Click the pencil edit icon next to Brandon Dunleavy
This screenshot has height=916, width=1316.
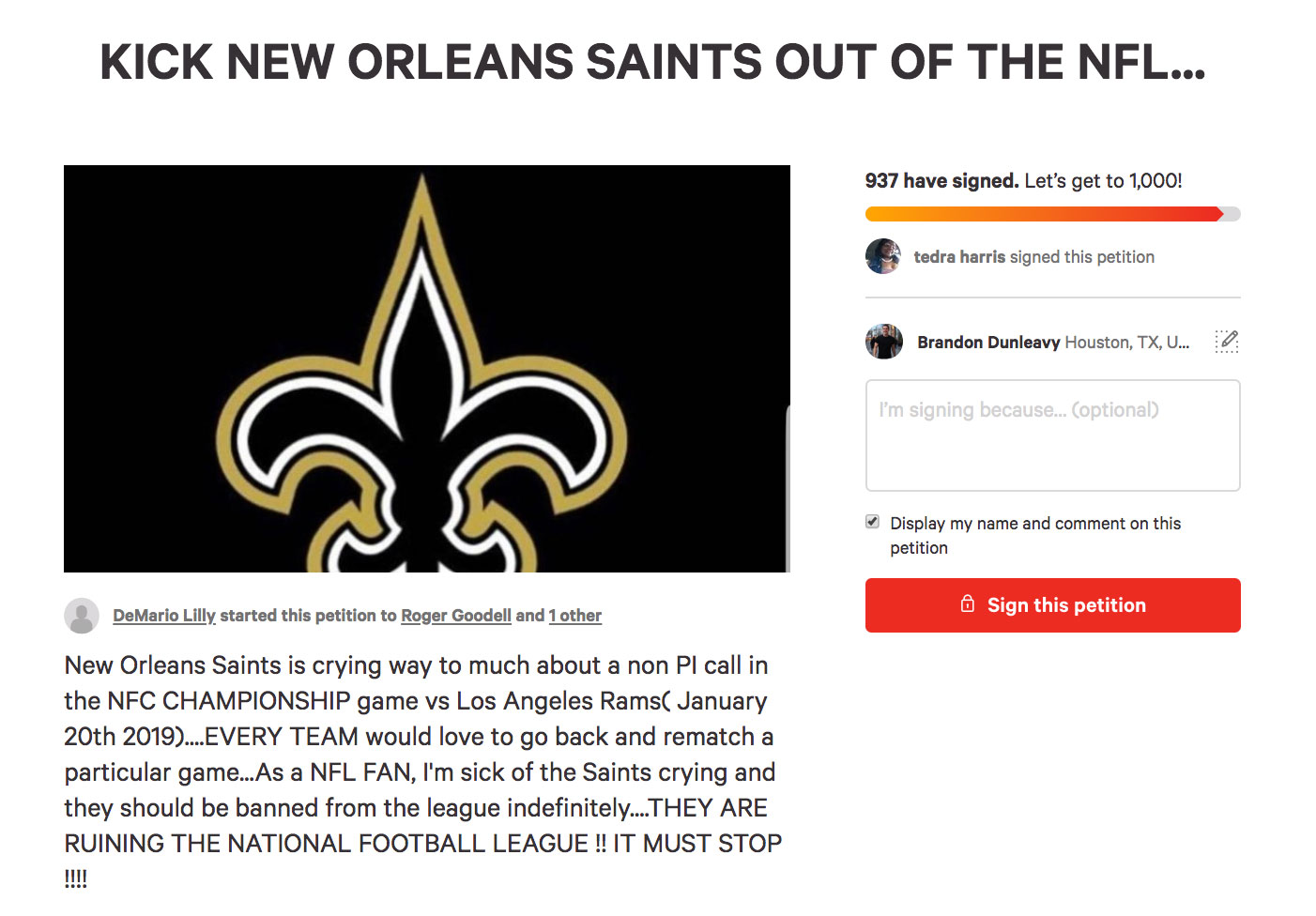pos(1227,342)
